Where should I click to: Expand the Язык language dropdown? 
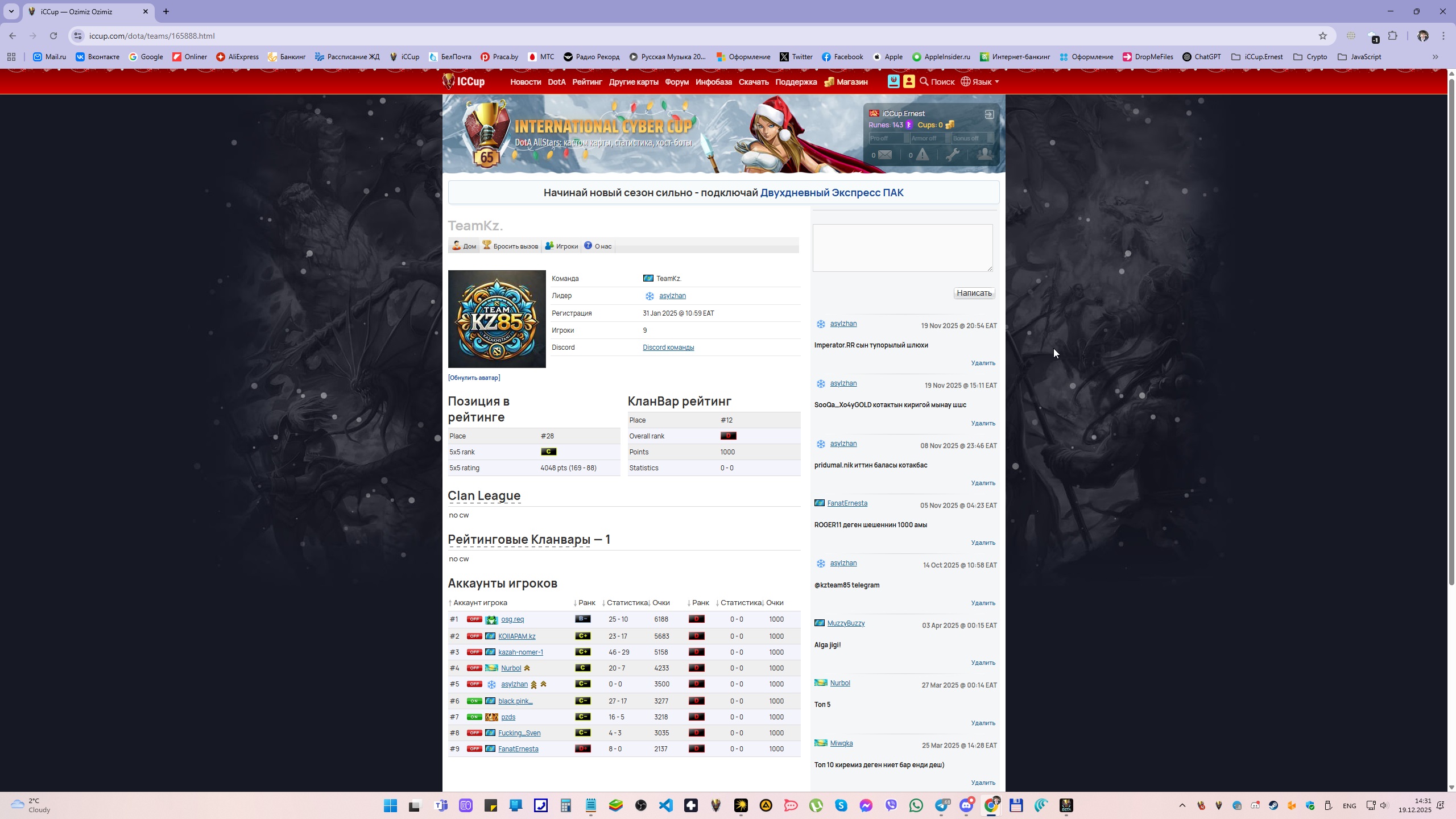[x=981, y=82]
